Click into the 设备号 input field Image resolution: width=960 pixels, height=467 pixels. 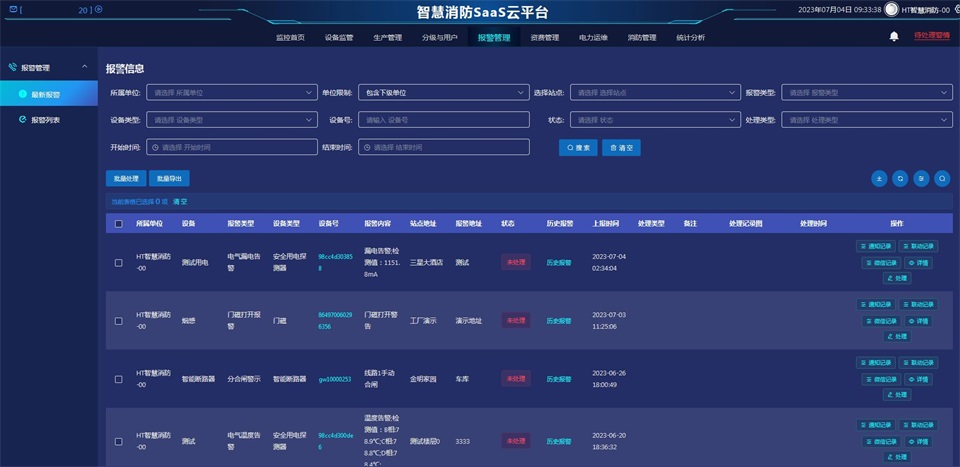pyautogui.click(x=443, y=120)
